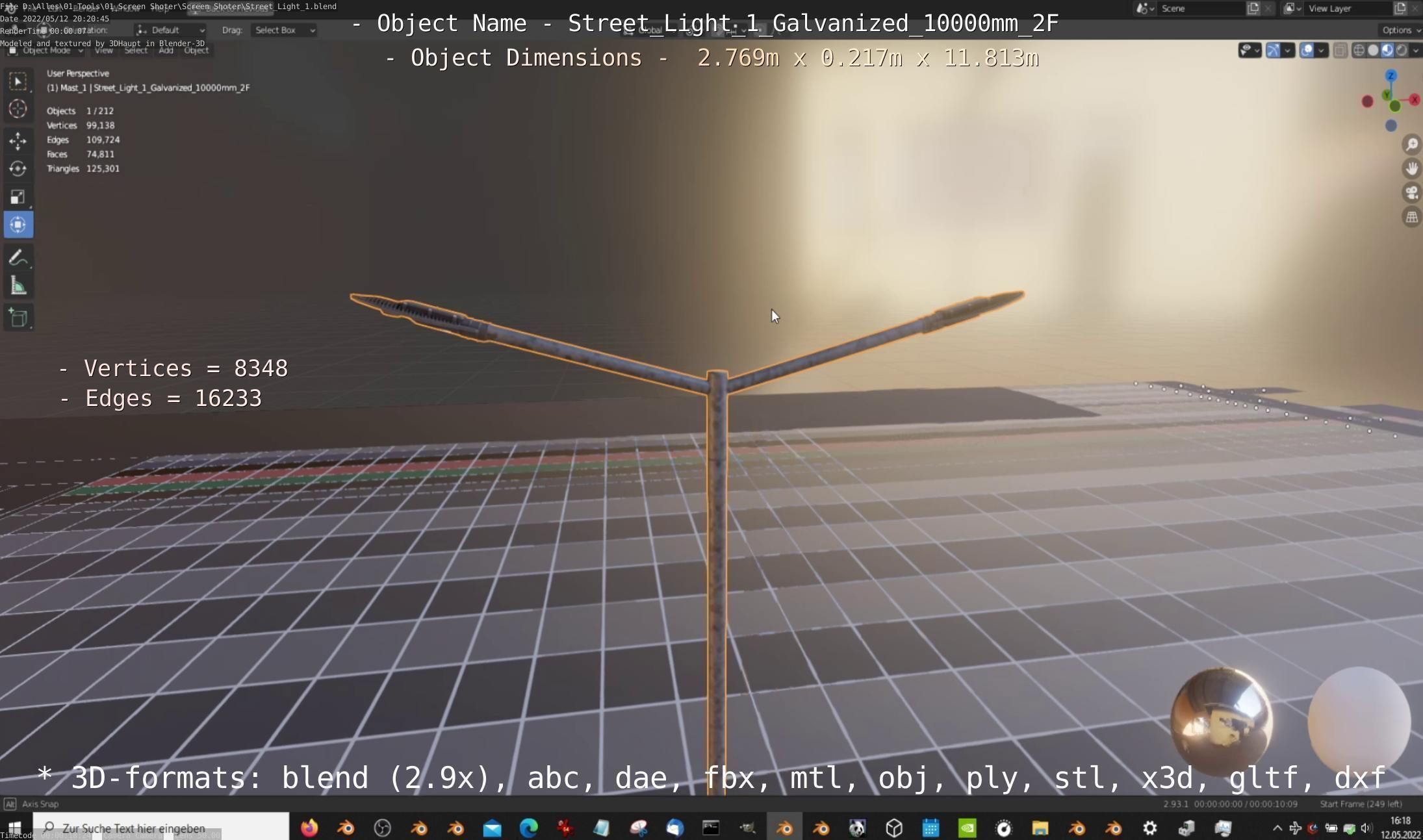
Task: Click the active Transform tool
Action: click(18, 225)
